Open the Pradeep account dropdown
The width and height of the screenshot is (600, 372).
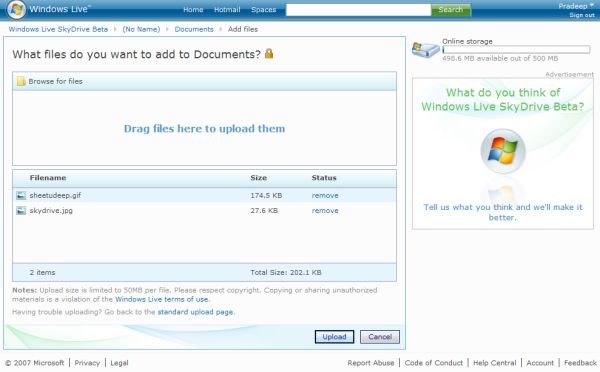click(576, 6)
